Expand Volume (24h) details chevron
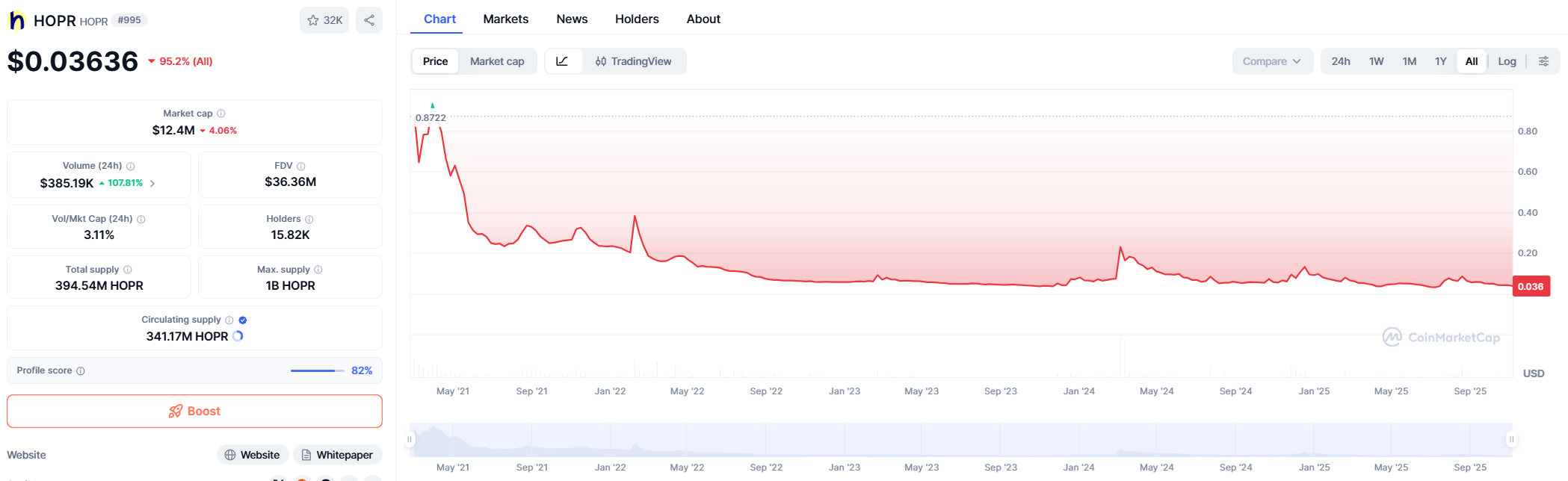 coord(152,183)
